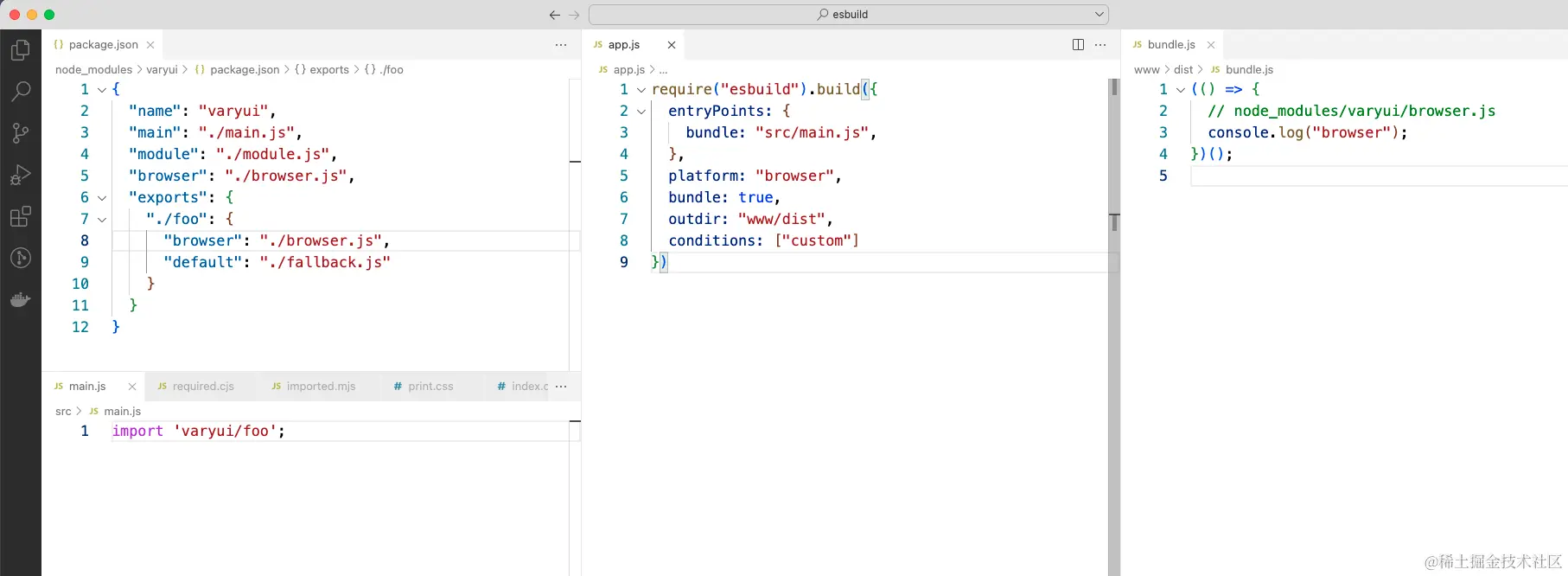
Task: Collapse the "exports" fold on line 6
Action: coord(102,198)
